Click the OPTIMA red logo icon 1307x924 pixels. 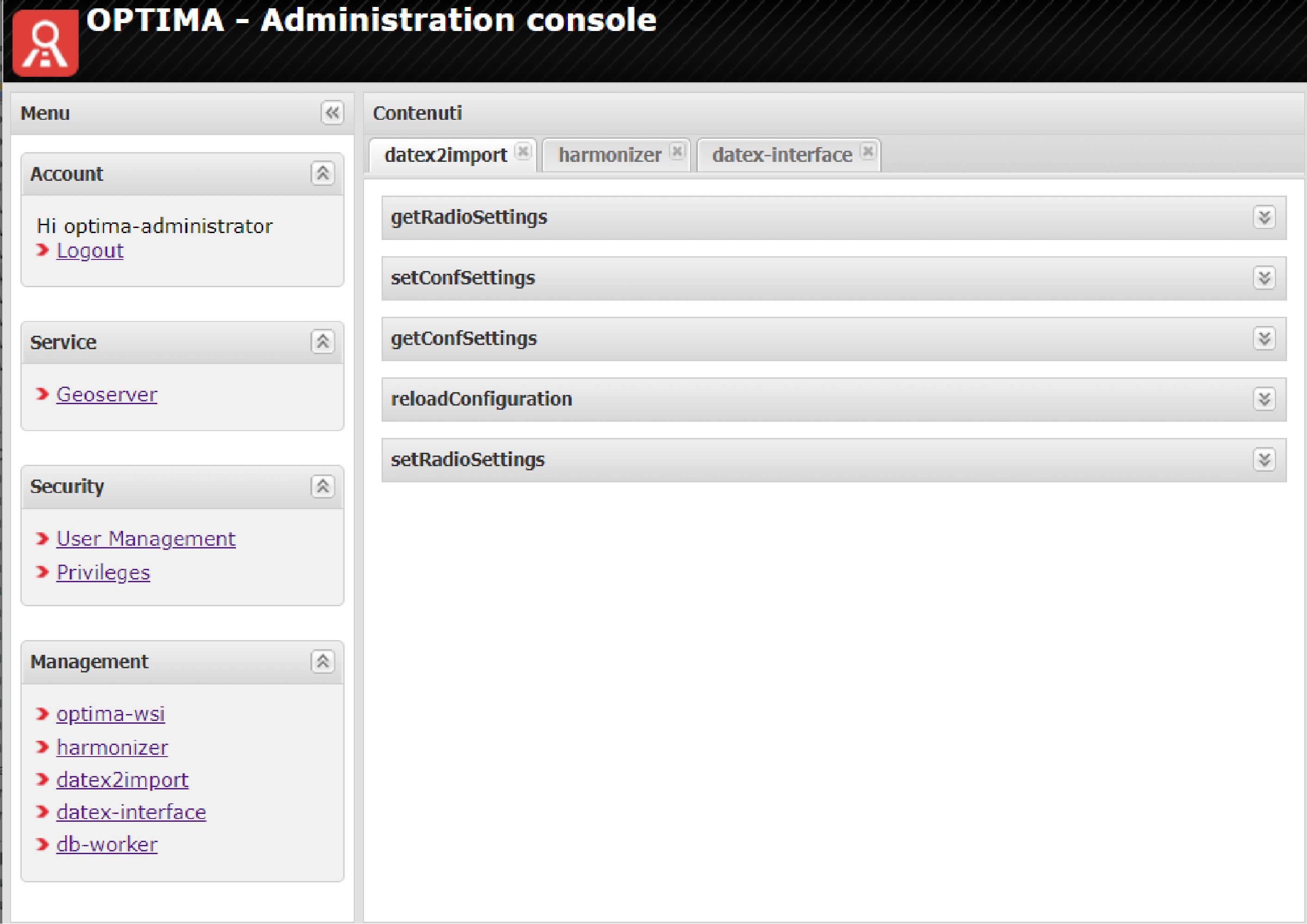(x=45, y=43)
